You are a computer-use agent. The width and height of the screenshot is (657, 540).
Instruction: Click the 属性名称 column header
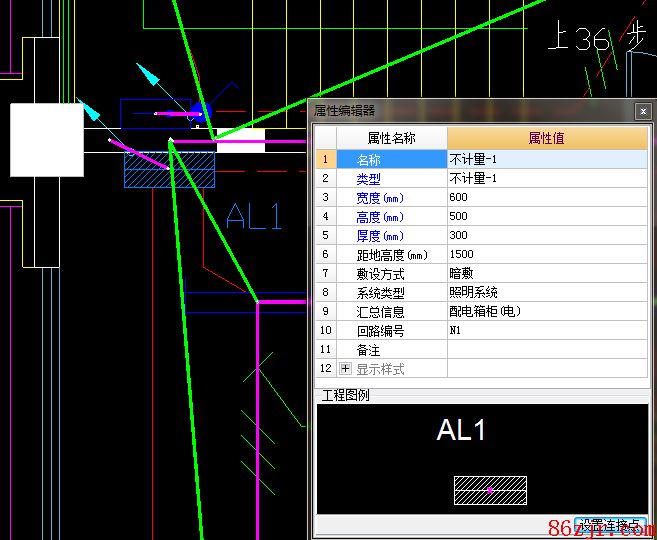pos(391,138)
